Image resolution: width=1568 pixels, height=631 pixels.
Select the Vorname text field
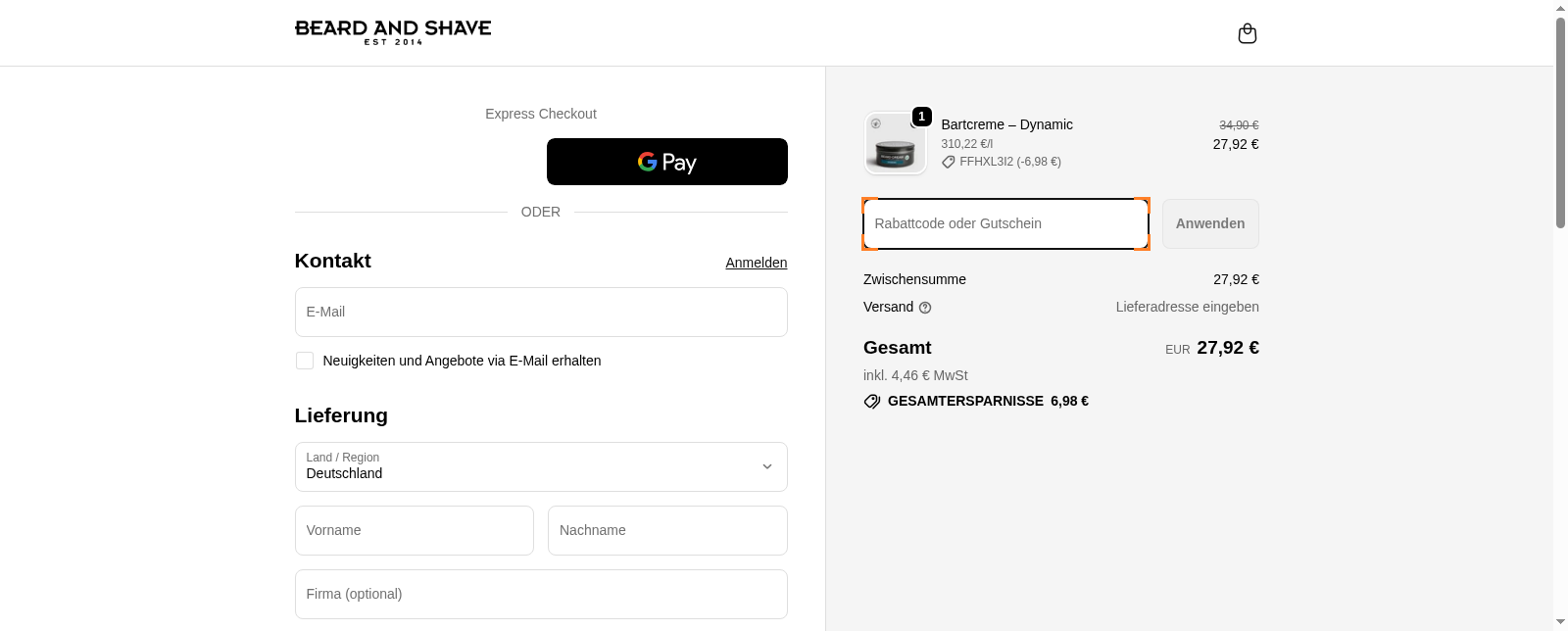tap(414, 530)
